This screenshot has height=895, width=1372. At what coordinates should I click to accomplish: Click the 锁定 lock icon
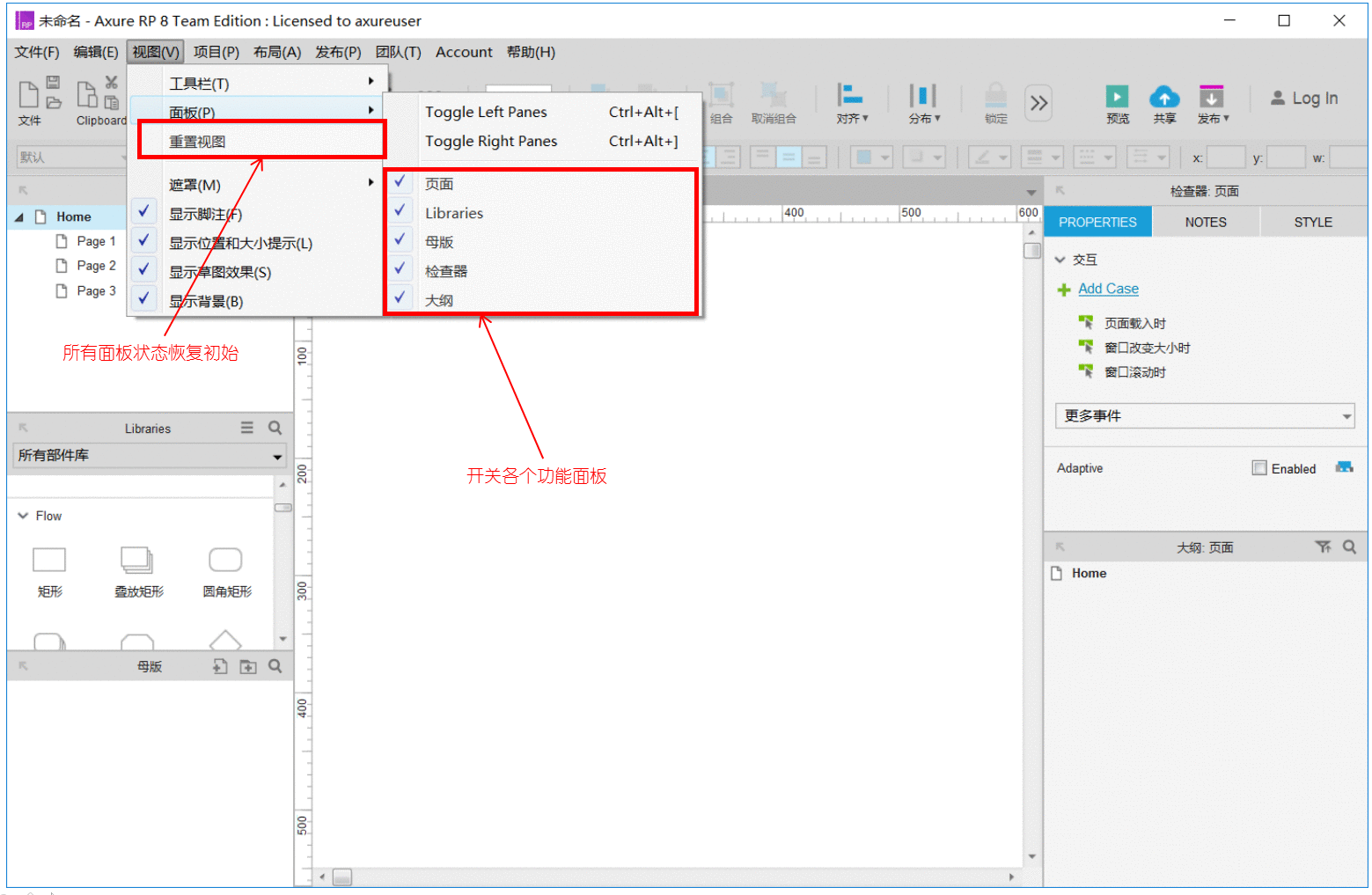[x=996, y=95]
